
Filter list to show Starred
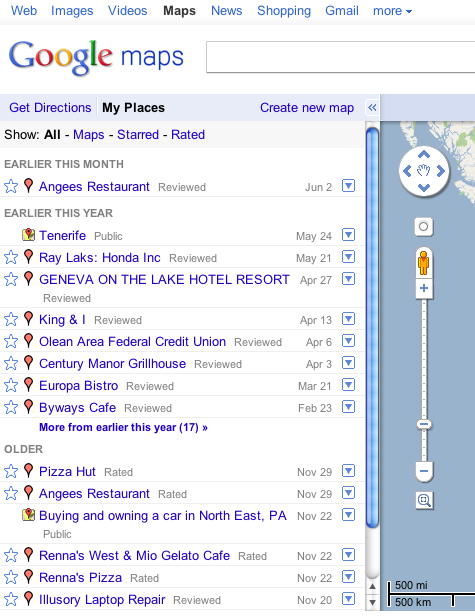click(x=138, y=135)
